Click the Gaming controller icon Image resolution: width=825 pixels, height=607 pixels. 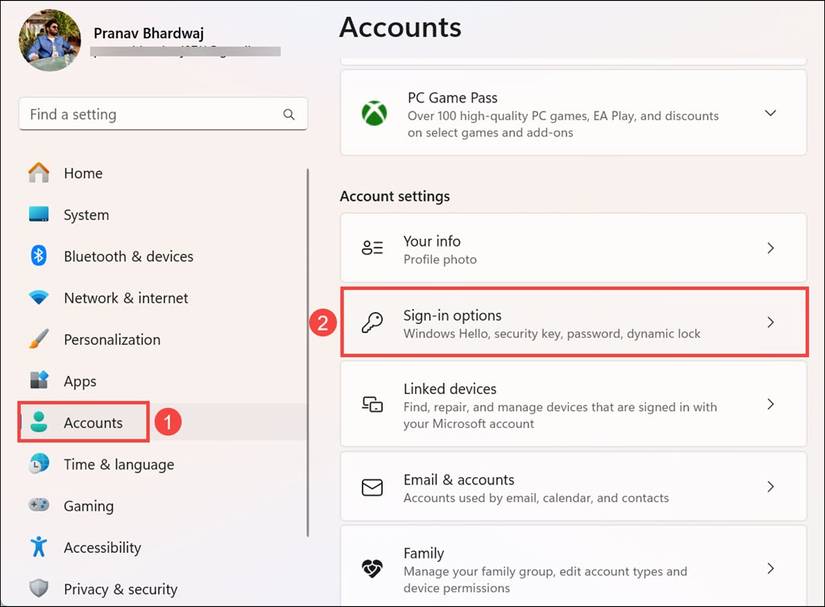38,505
